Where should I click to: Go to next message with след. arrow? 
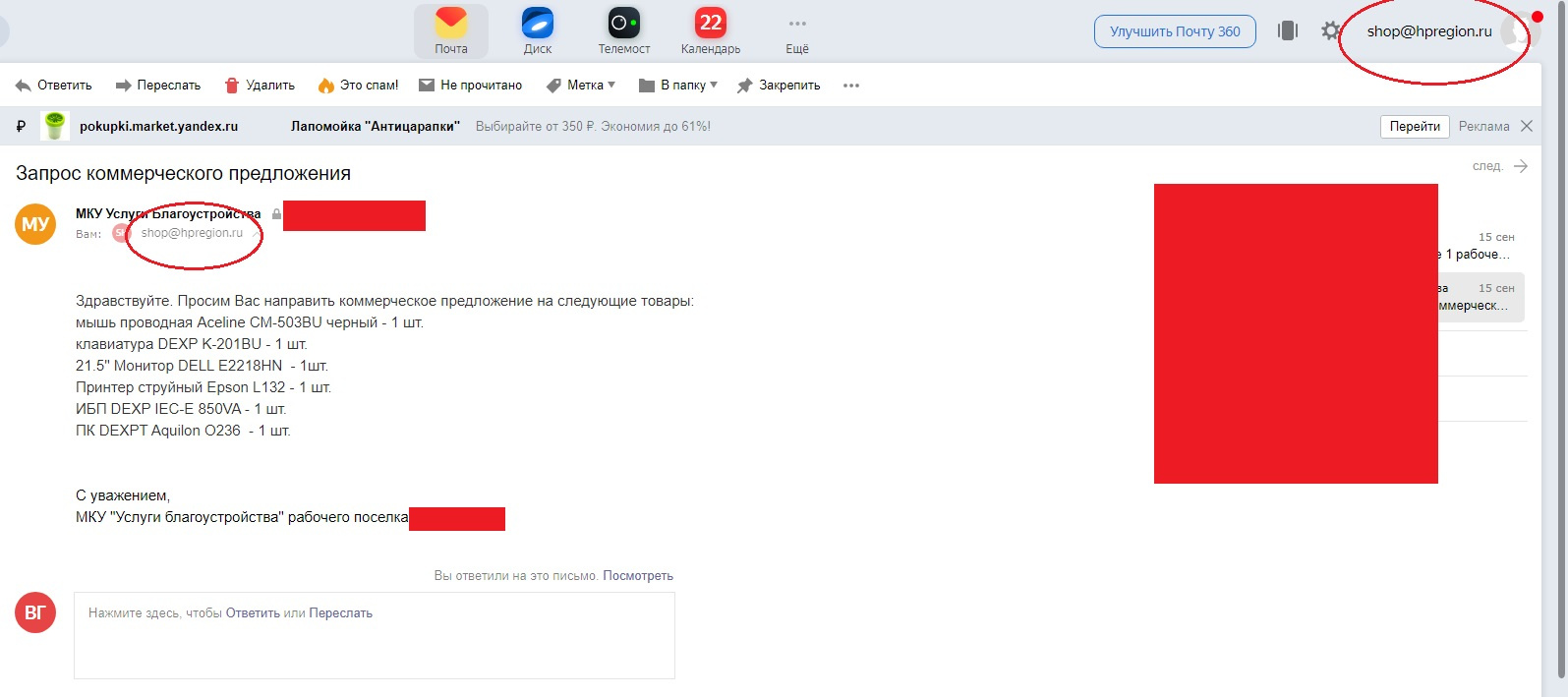[1500, 166]
